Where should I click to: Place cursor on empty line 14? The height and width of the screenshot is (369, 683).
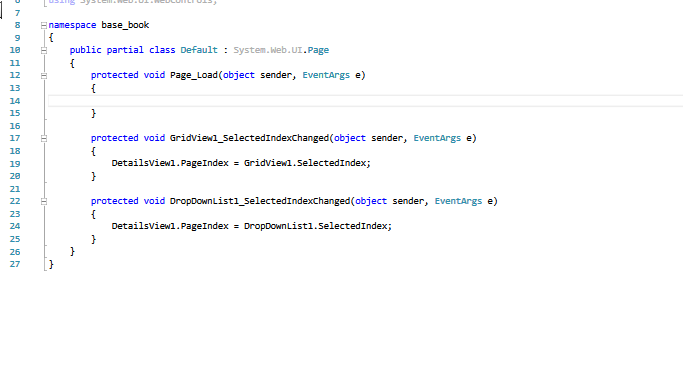365,101
